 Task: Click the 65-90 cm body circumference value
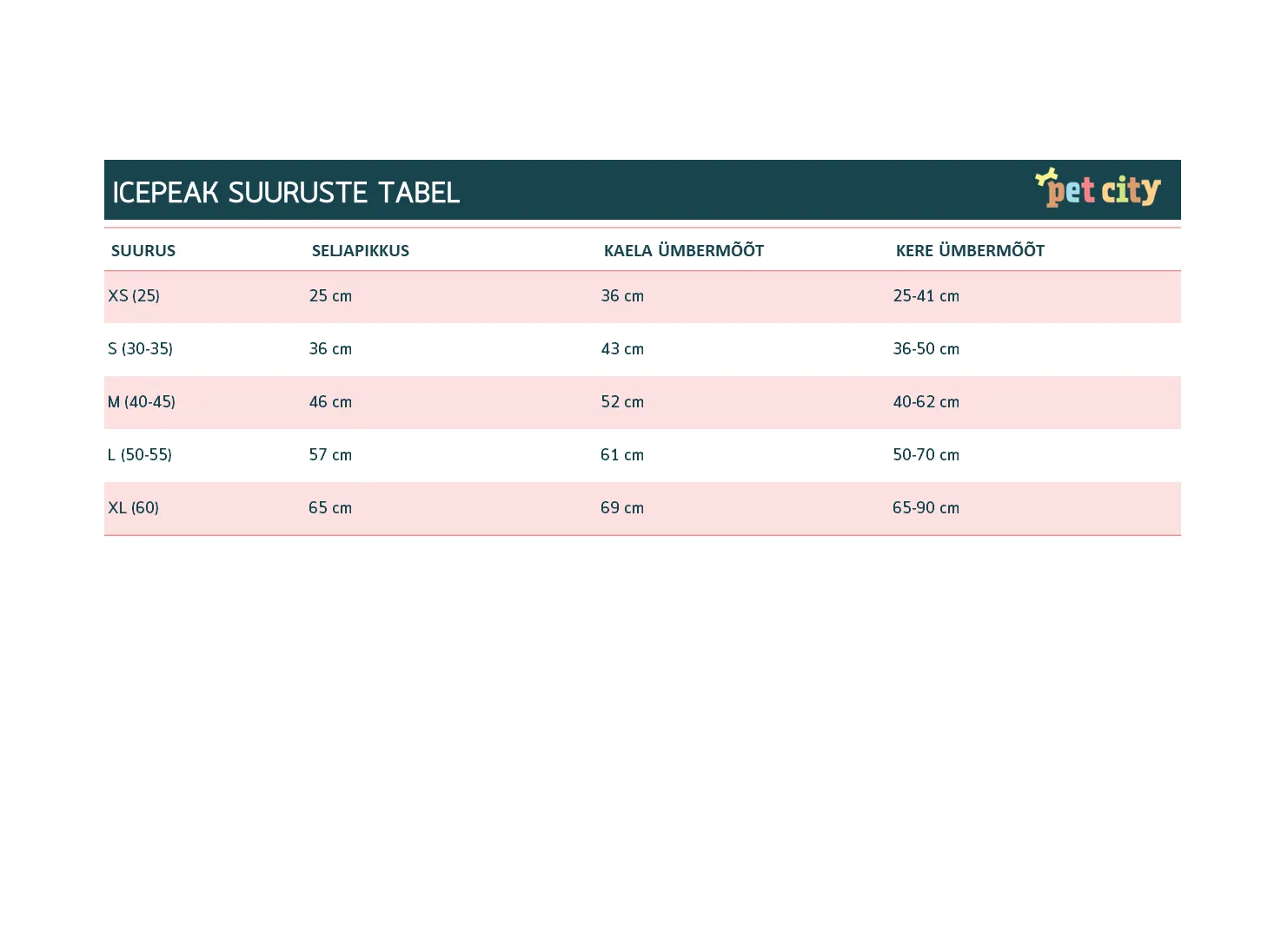pos(926,507)
